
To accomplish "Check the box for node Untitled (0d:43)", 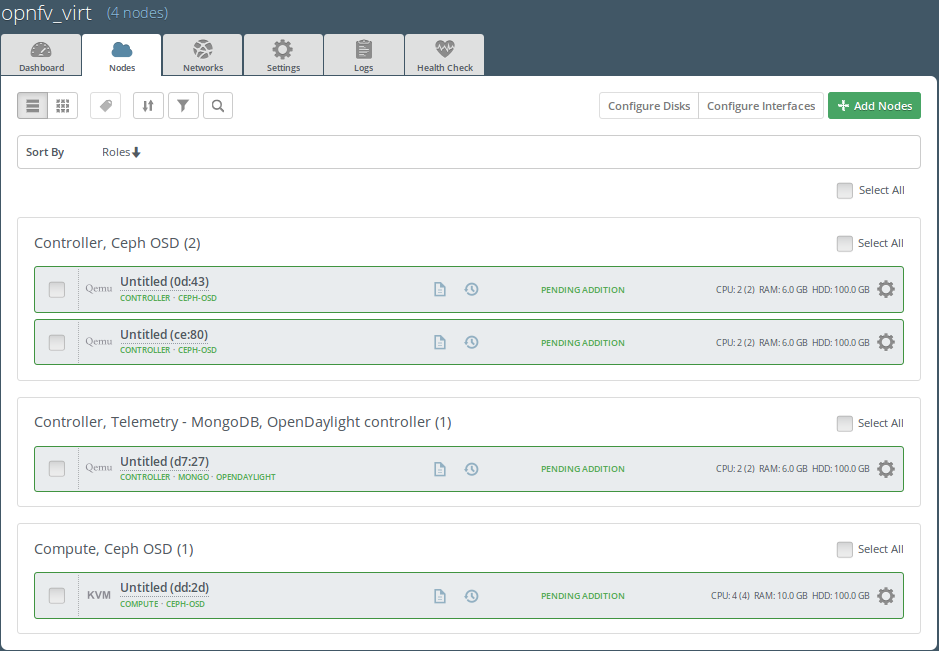I will click(57, 290).
